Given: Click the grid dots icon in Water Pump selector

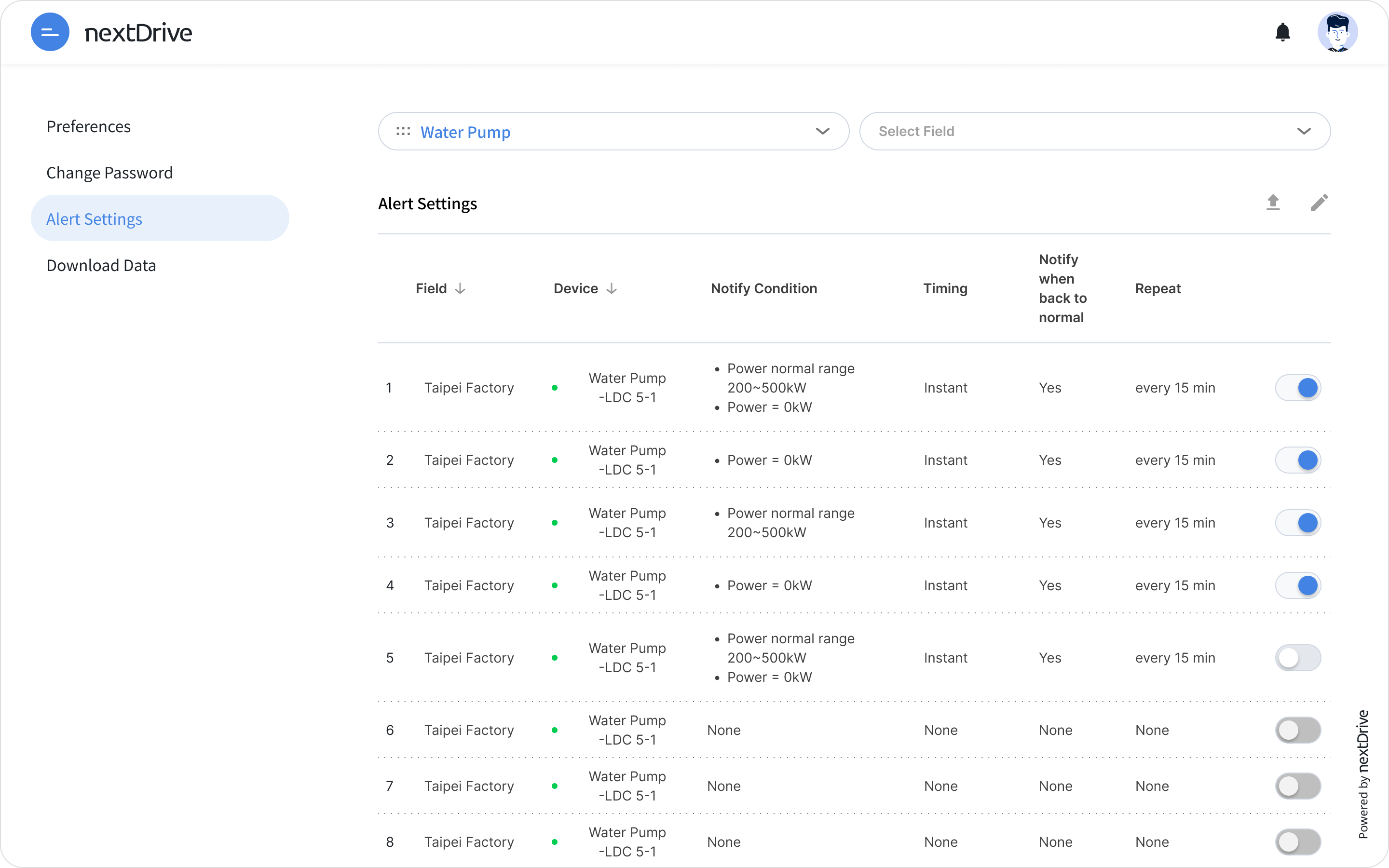Looking at the screenshot, I should click(x=403, y=132).
